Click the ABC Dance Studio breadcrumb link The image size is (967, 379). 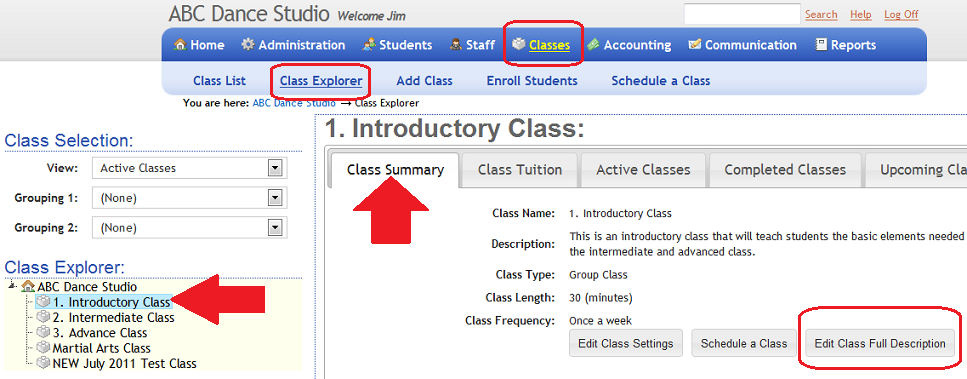[x=294, y=103]
